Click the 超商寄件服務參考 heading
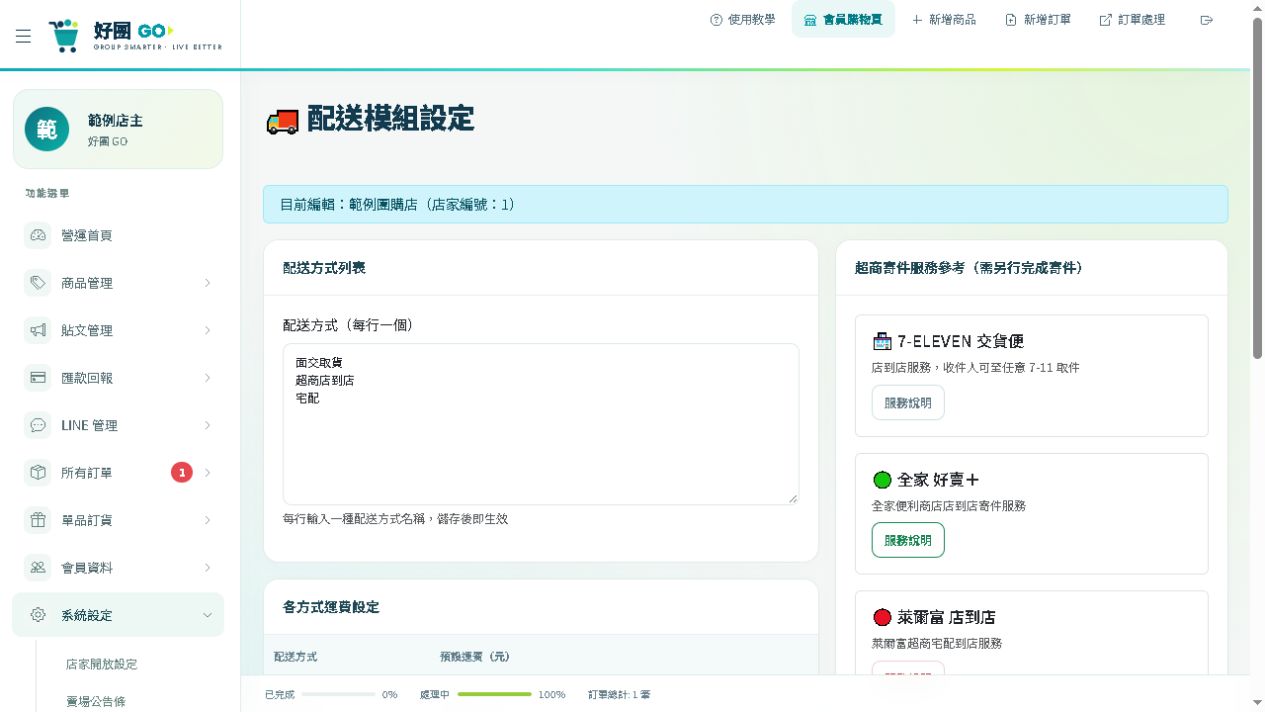This screenshot has height=712, width=1265. tap(969, 268)
